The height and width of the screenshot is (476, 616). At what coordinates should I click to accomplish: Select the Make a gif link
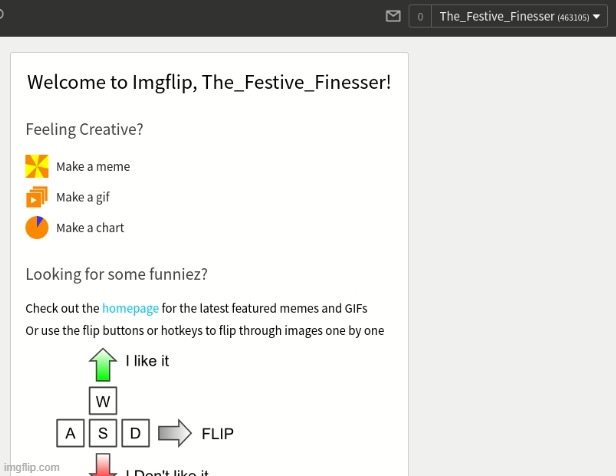[x=84, y=197]
